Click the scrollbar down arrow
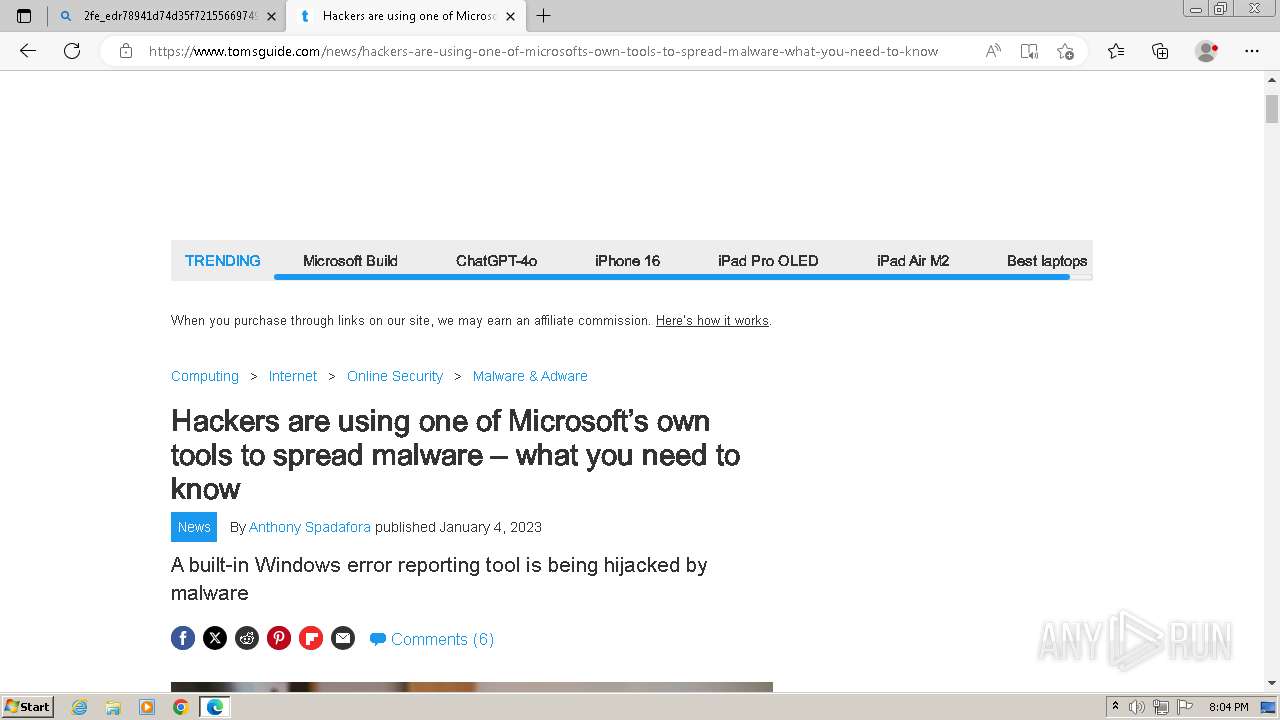 coord(1272,684)
